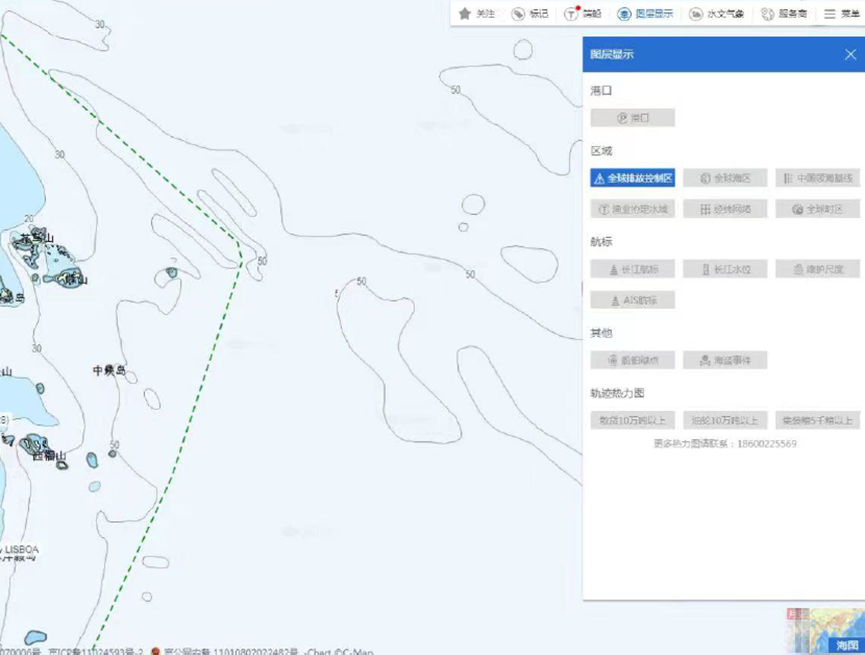Show the 全球时区 time zone layer
The width and height of the screenshot is (865, 655).
817,209
